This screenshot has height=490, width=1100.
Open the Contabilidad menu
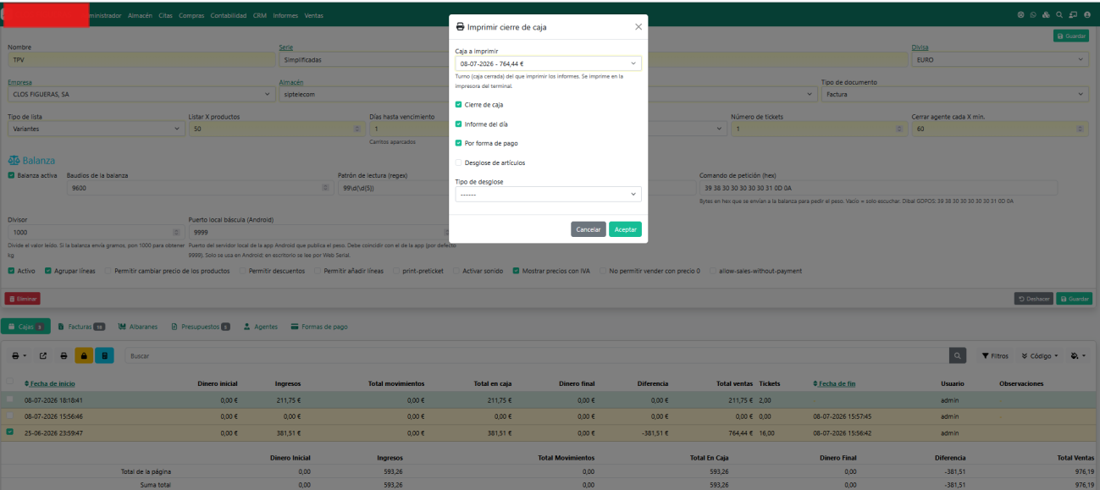pos(229,15)
